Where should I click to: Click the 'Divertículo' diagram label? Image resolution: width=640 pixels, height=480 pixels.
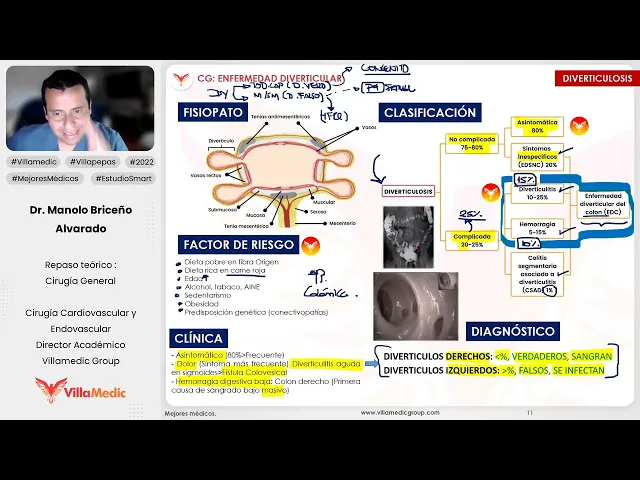click(x=221, y=141)
